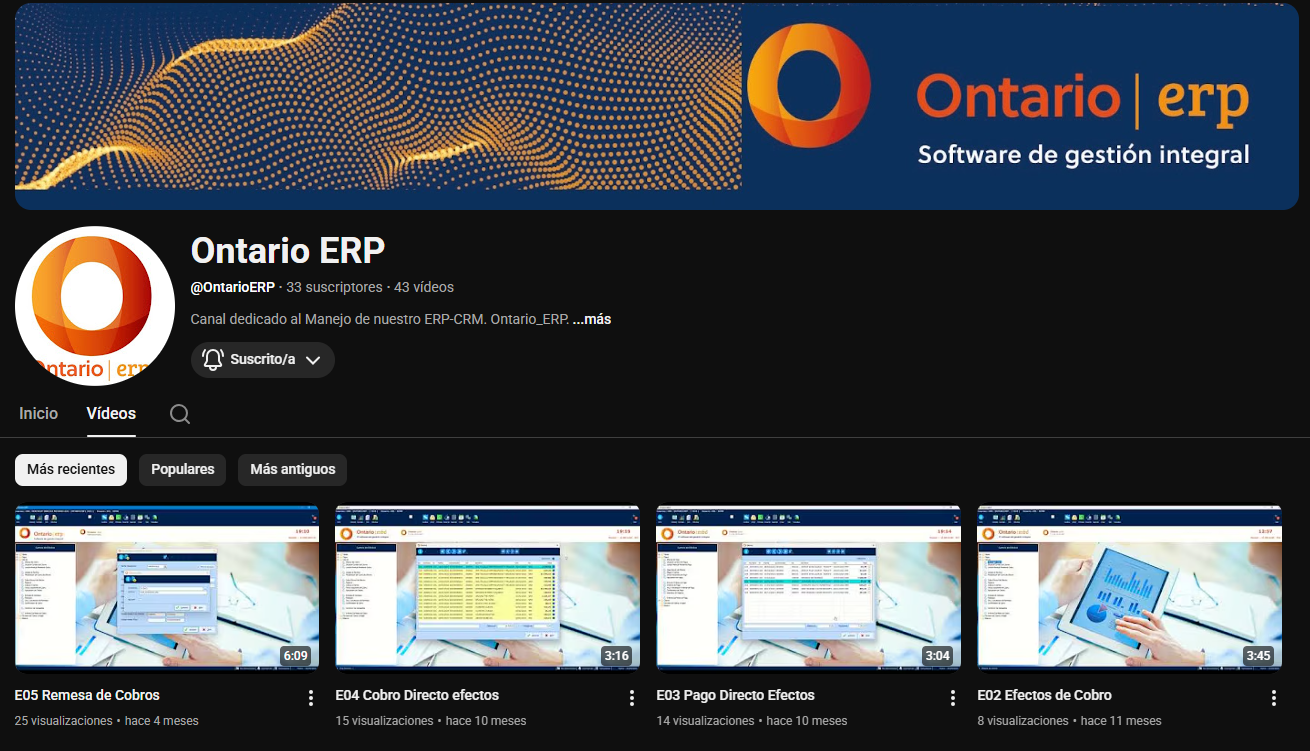Screen dimensions: 1310x751
Task: Click the notification bell on Suscrito/a button
Action: point(212,359)
